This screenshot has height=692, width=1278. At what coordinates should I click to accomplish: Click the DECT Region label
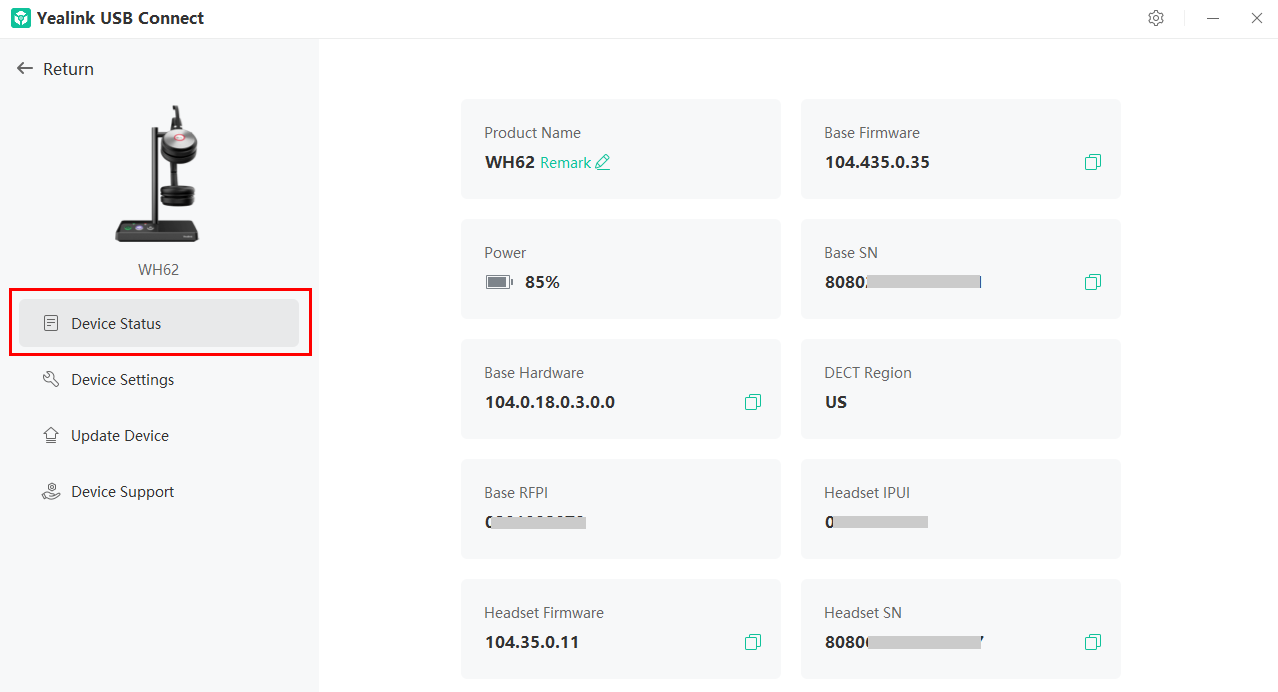pos(868,372)
